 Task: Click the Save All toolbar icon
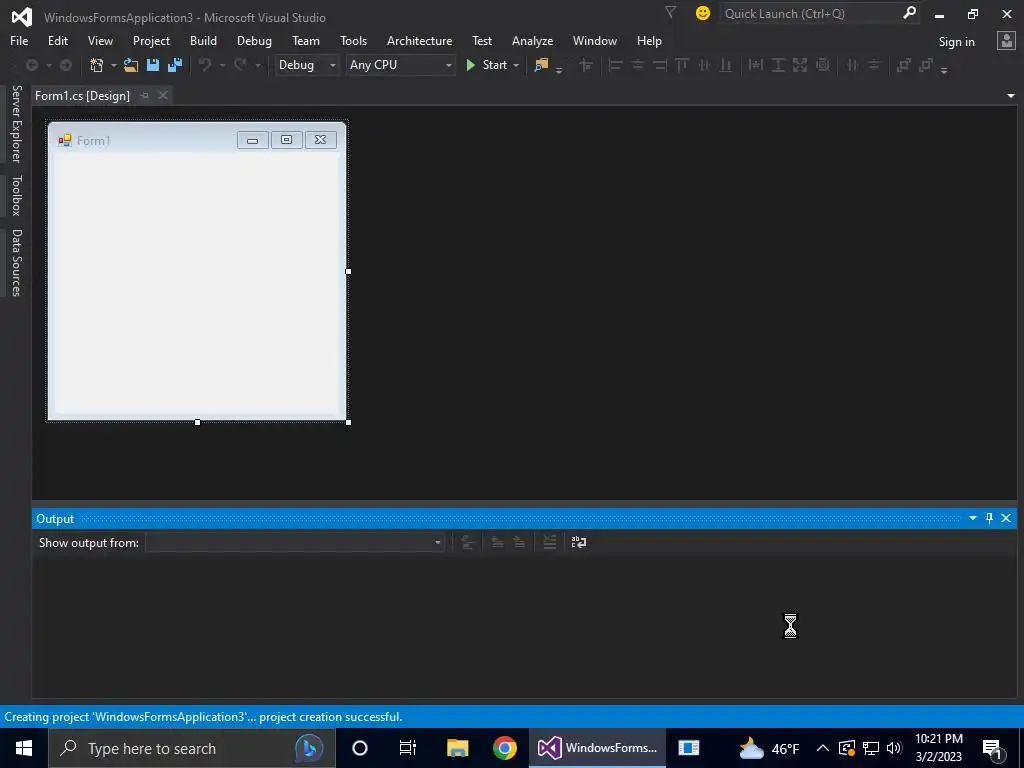tap(175, 65)
